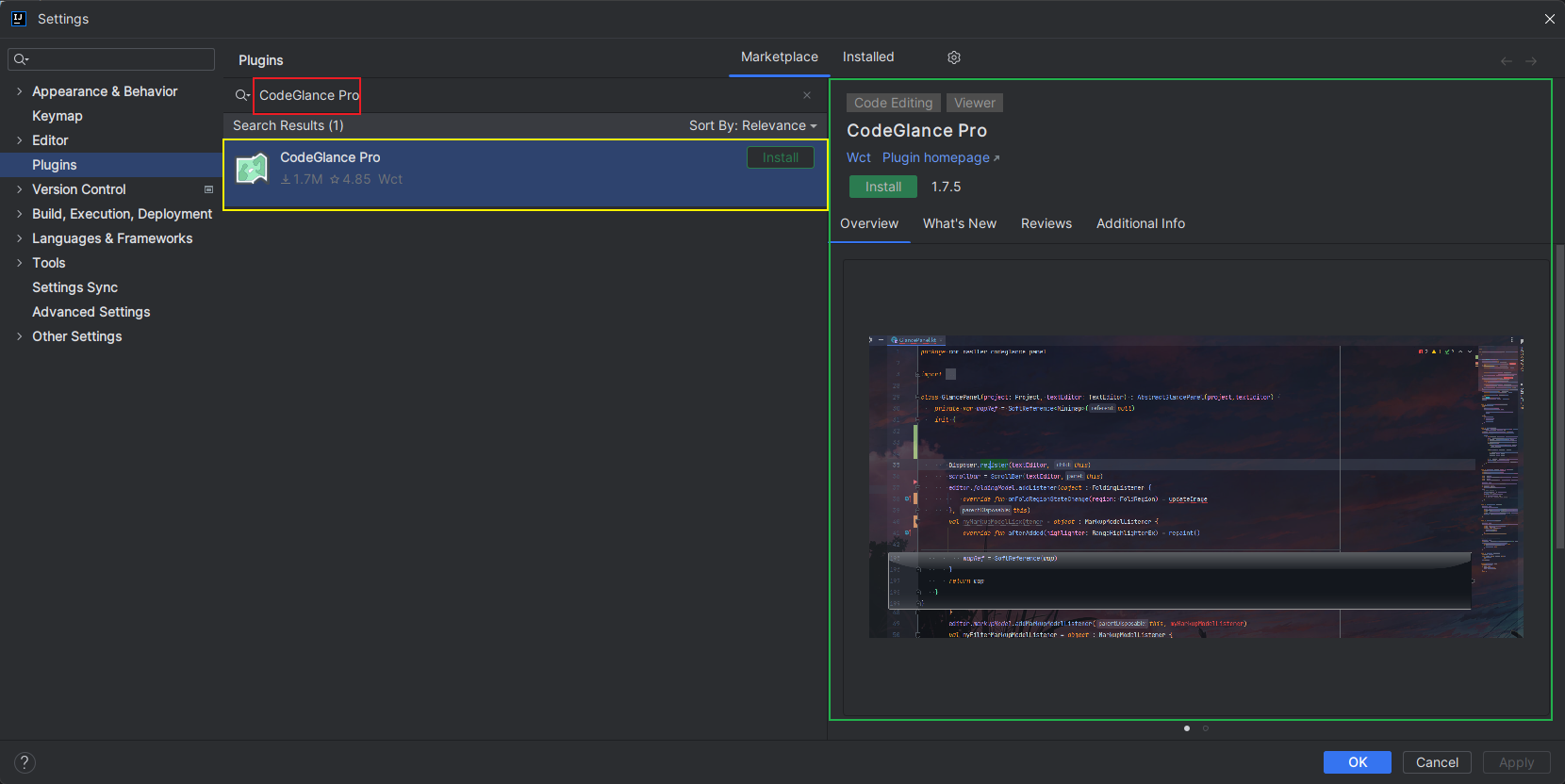
Task: Click Install button in plugin details panel
Action: (883, 187)
